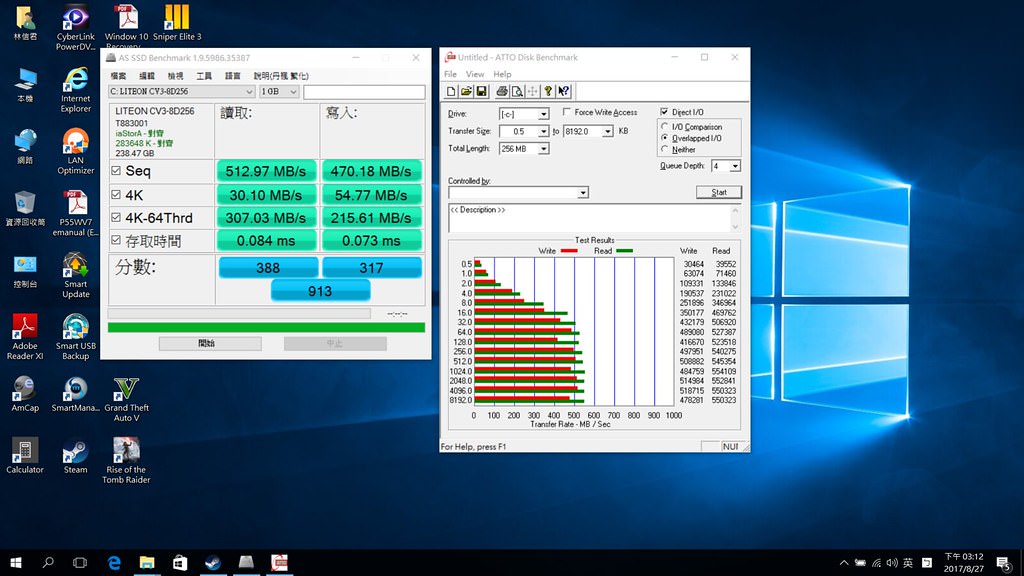1024x576 pixels.
Task: Click the Description box scrollbar
Action: tap(735, 218)
